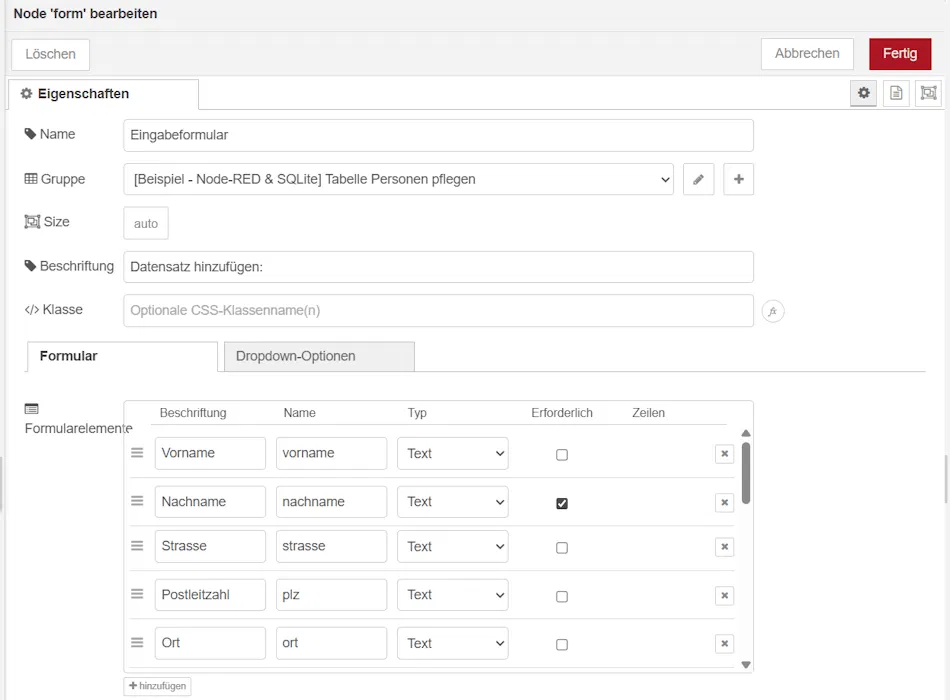Open the Gruppe dropdown
This screenshot has height=700, width=950.
(398, 179)
